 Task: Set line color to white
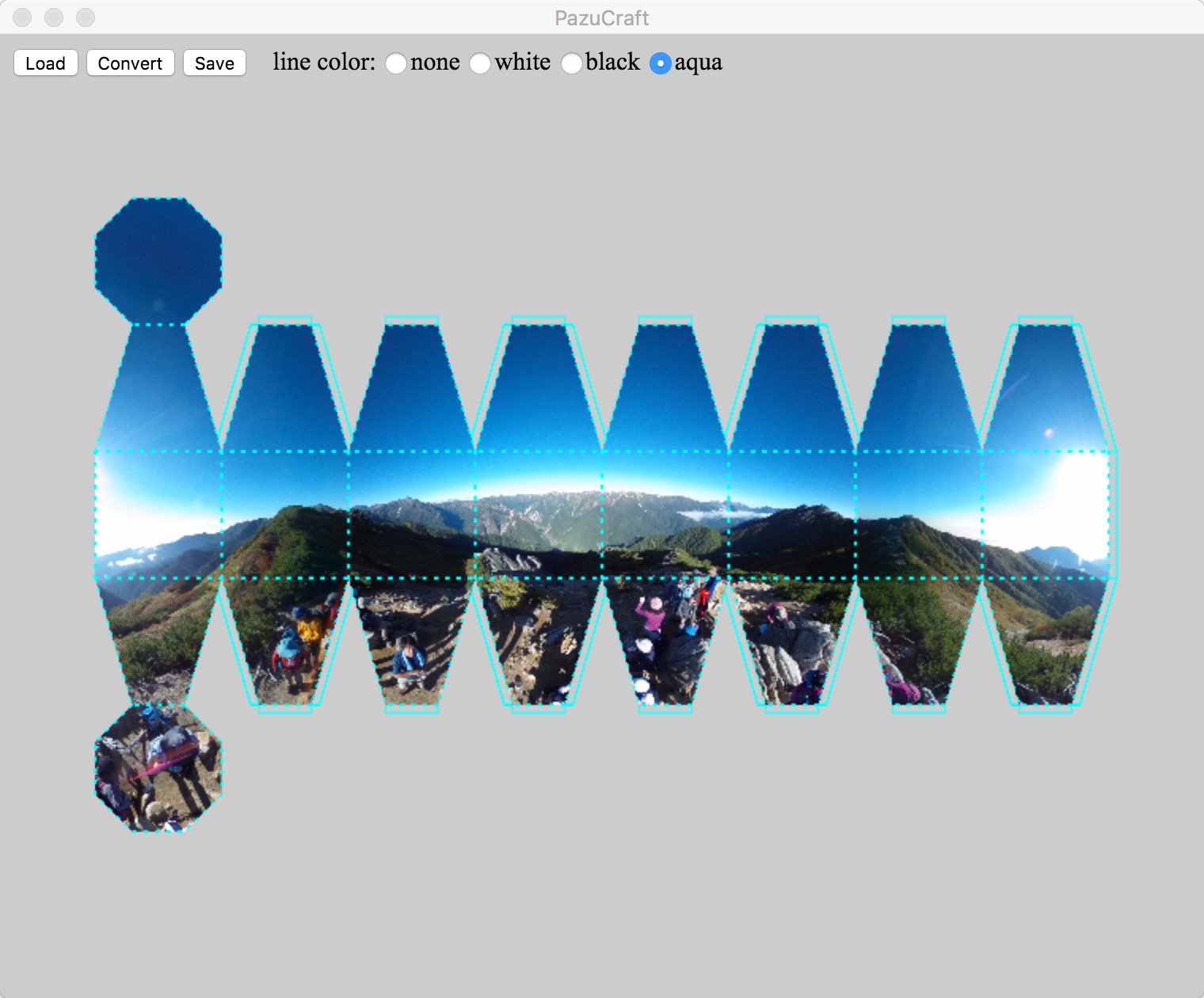480,63
